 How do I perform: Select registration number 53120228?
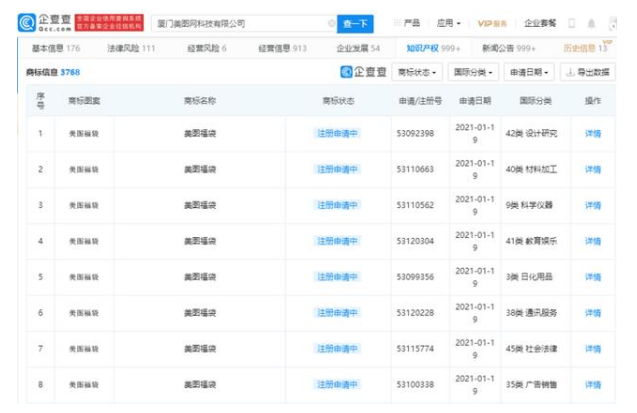click(x=415, y=313)
